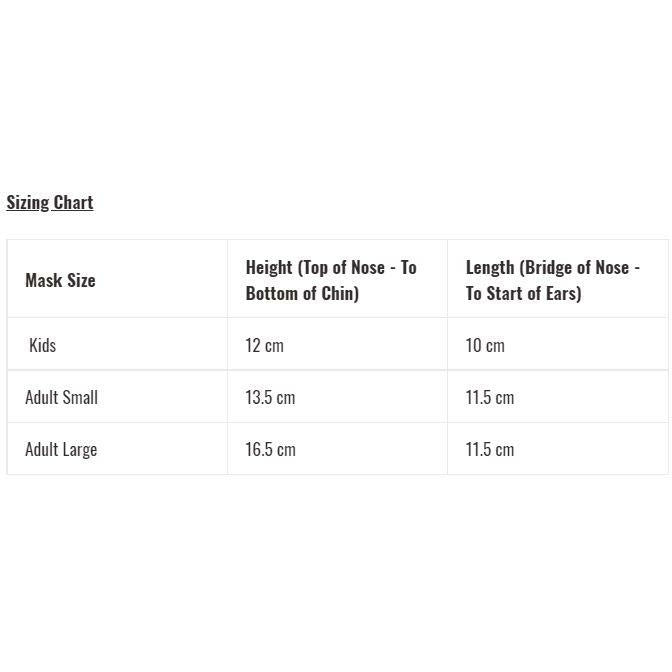Click Adult Small's 11.5 cm length value
672x672 pixels.
click(x=490, y=397)
